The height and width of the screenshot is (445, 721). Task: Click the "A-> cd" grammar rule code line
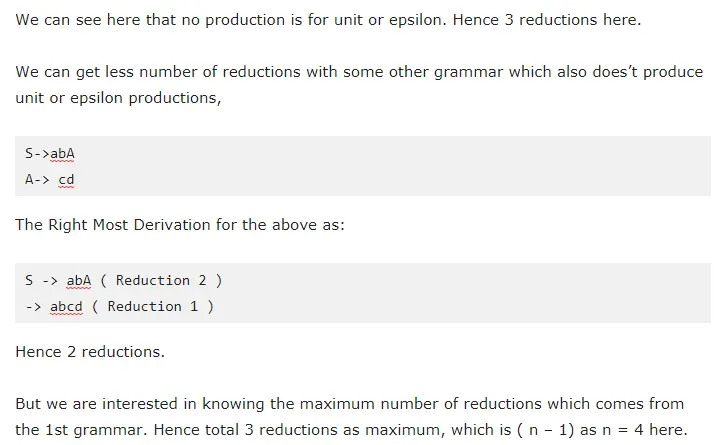pos(50,180)
